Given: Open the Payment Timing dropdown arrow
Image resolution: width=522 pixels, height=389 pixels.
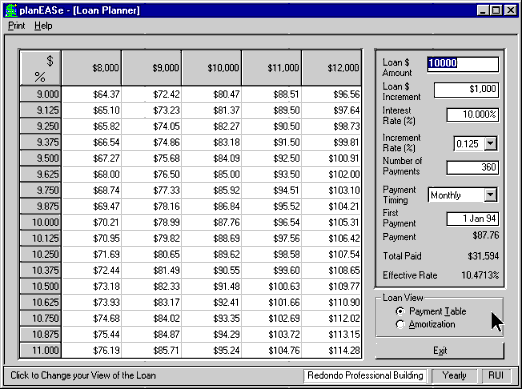Looking at the screenshot, I should pos(490,195).
